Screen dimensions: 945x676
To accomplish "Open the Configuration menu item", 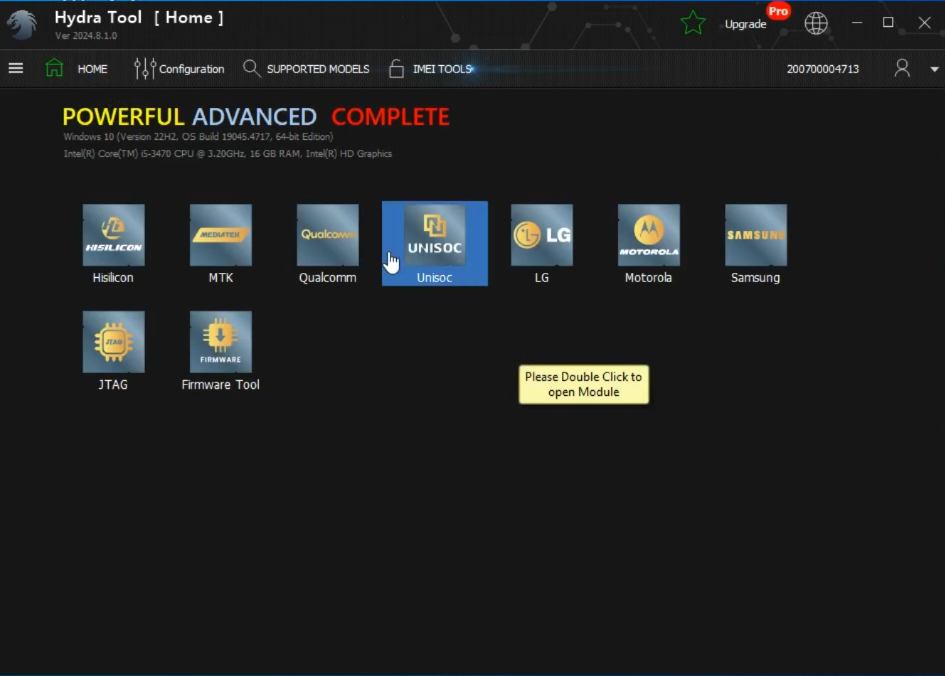I will point(192,69).
